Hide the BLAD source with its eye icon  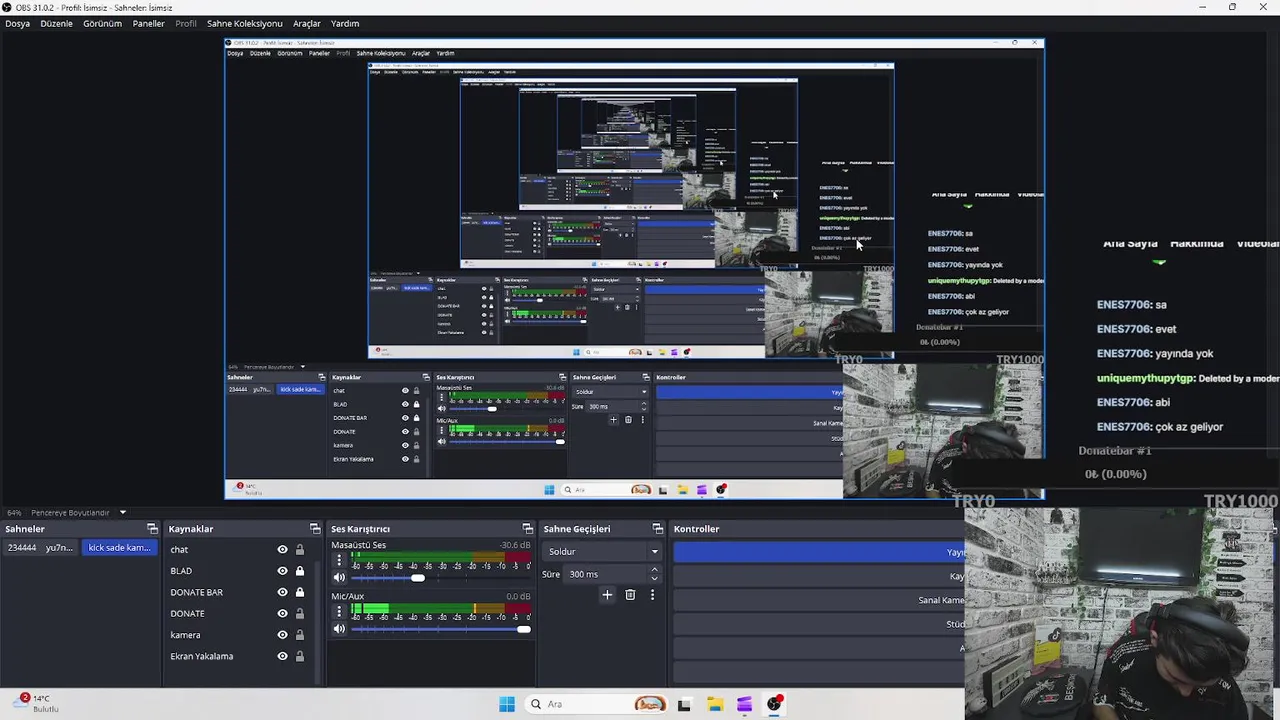click(282, 571)
